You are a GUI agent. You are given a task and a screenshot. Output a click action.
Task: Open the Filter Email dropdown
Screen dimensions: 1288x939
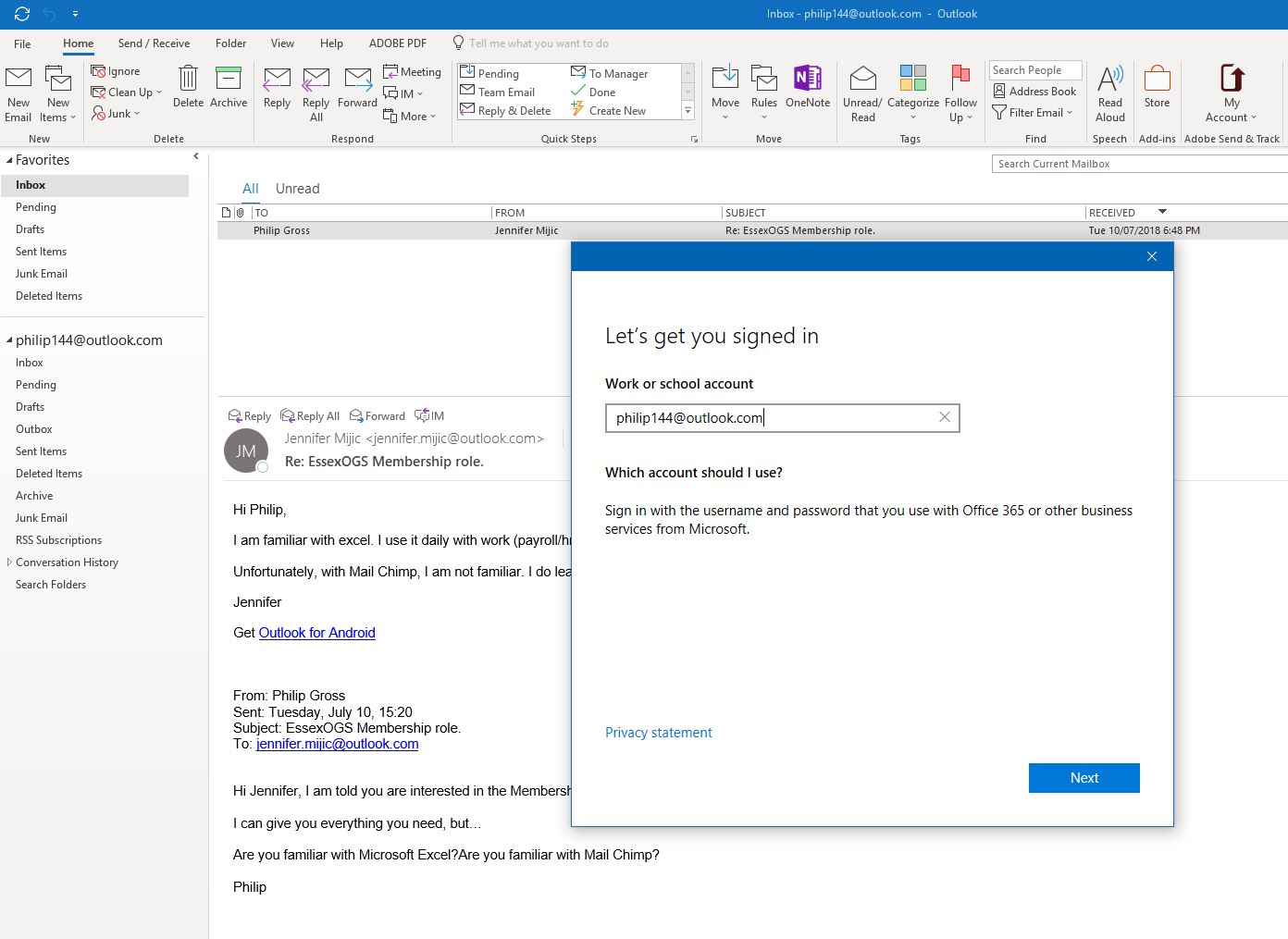[x=1032, y=112]
